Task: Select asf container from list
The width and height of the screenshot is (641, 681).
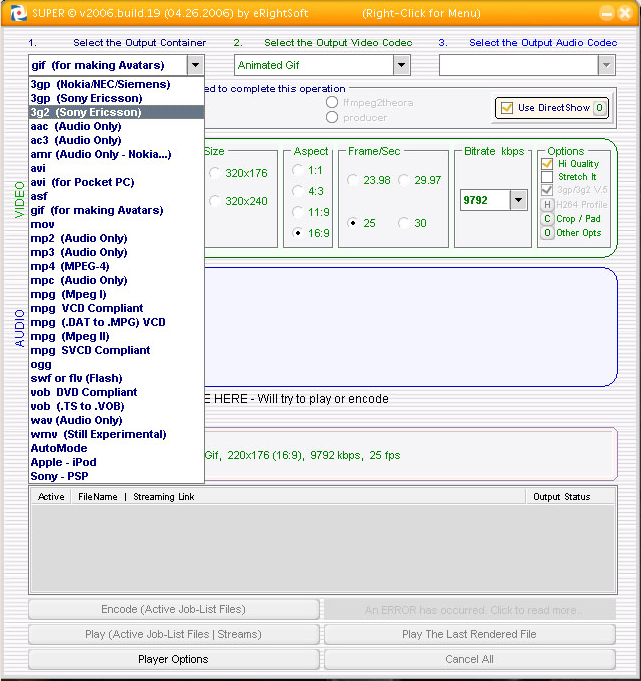Action: click(116, 196)
